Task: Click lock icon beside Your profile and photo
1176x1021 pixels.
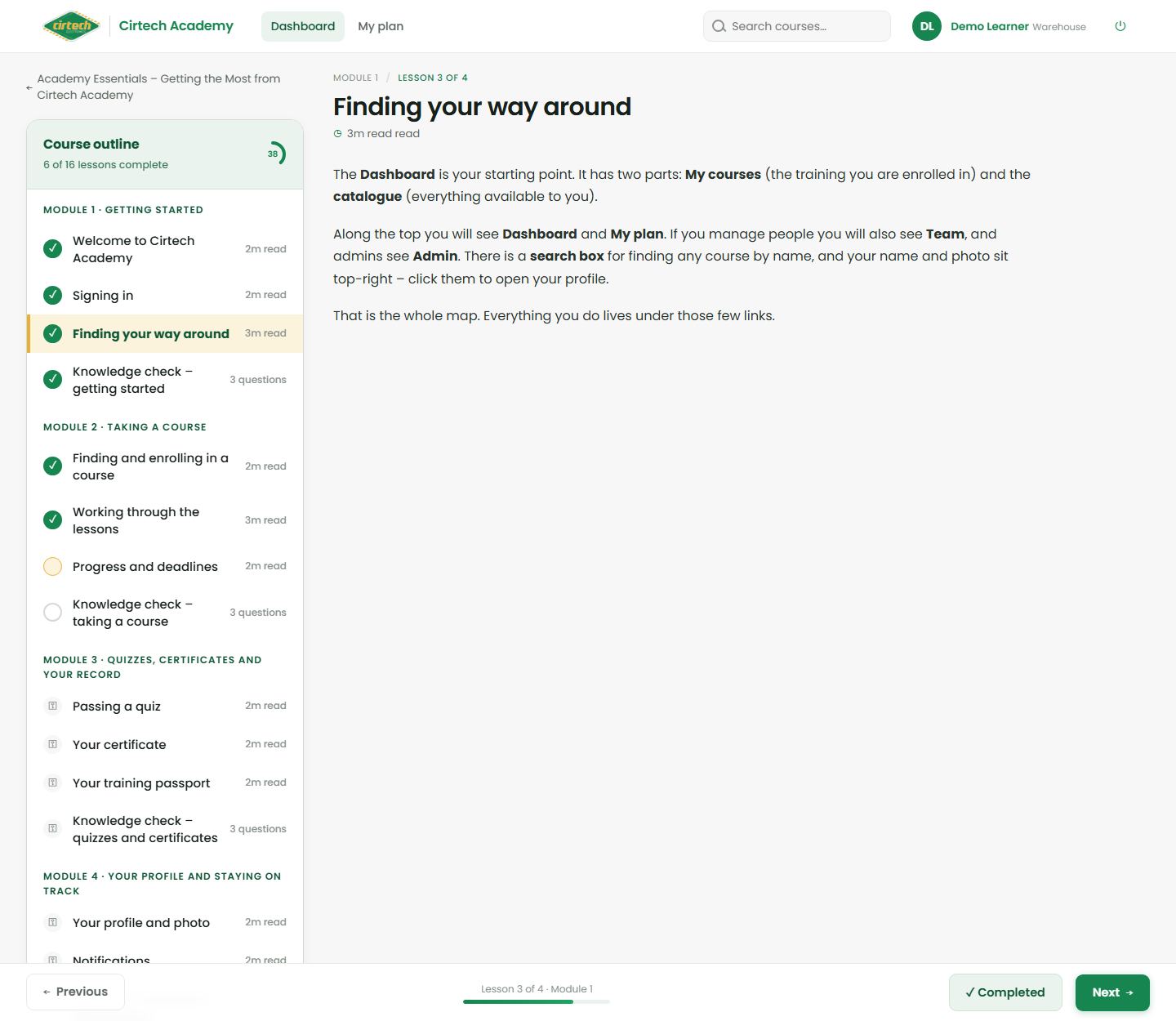Action: (x=52, y=922)
